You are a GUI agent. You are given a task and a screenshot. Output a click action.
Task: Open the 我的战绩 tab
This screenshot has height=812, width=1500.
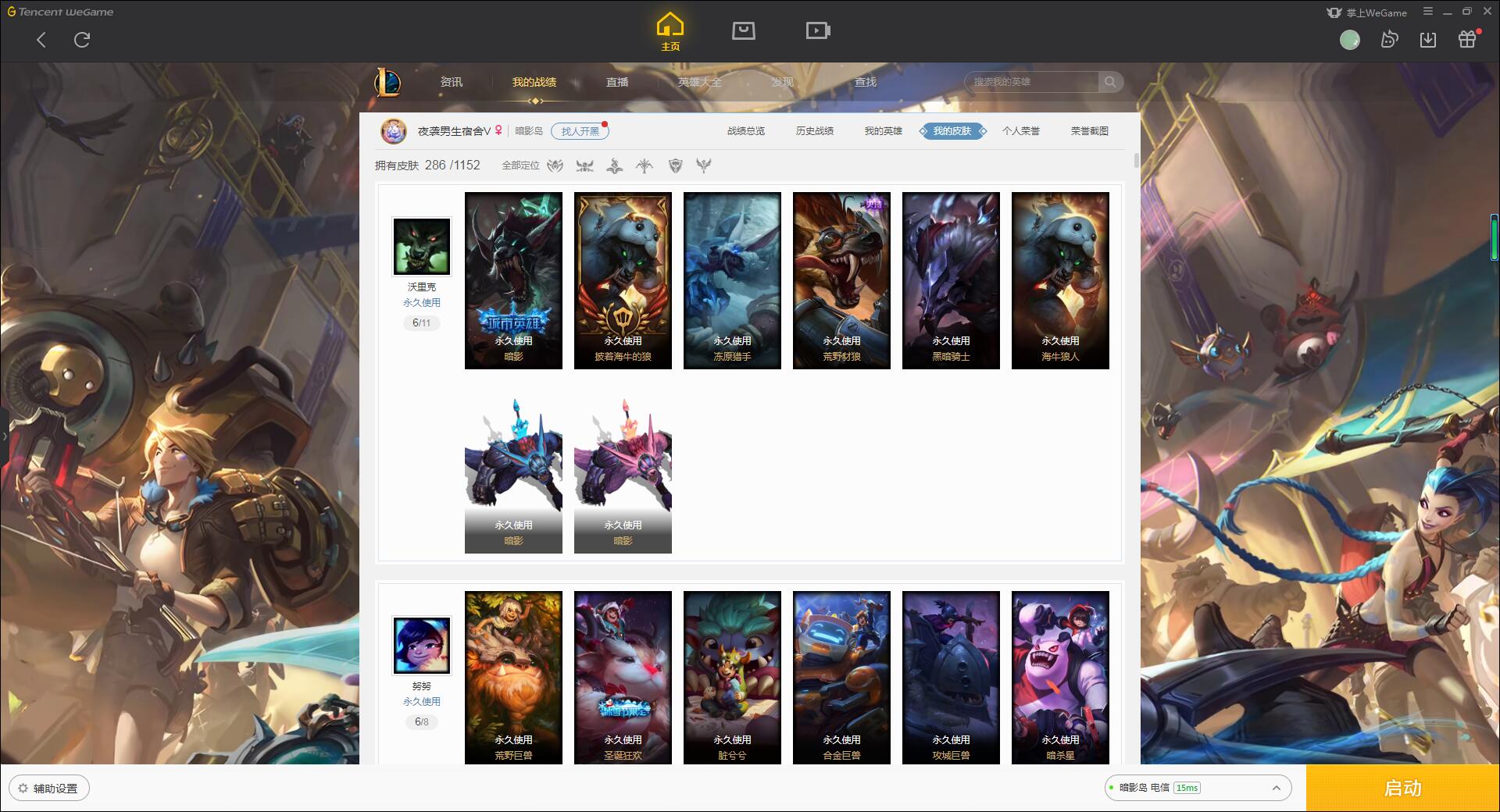click(x=534, y=82)
